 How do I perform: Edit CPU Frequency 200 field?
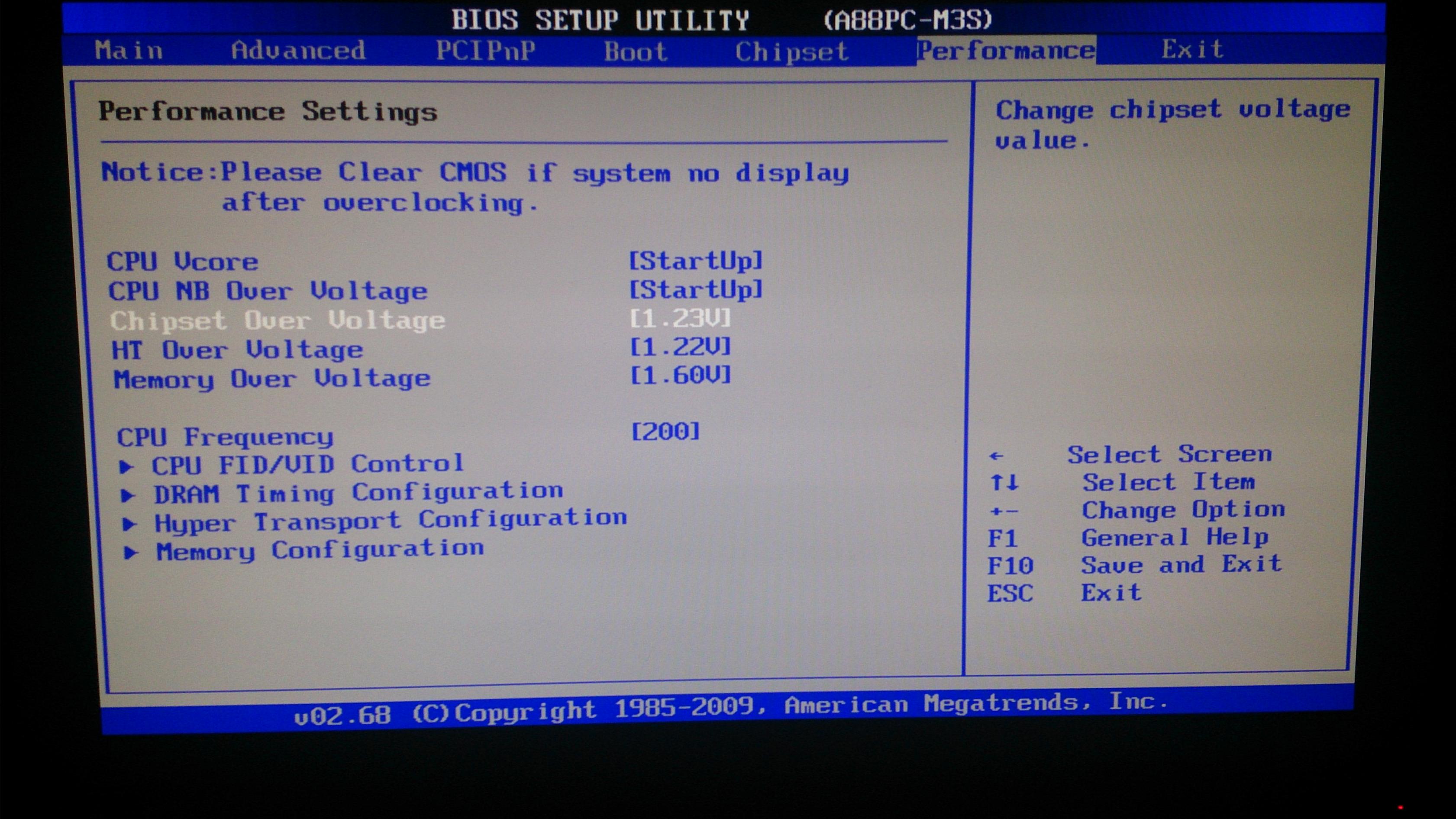(665, 431)
